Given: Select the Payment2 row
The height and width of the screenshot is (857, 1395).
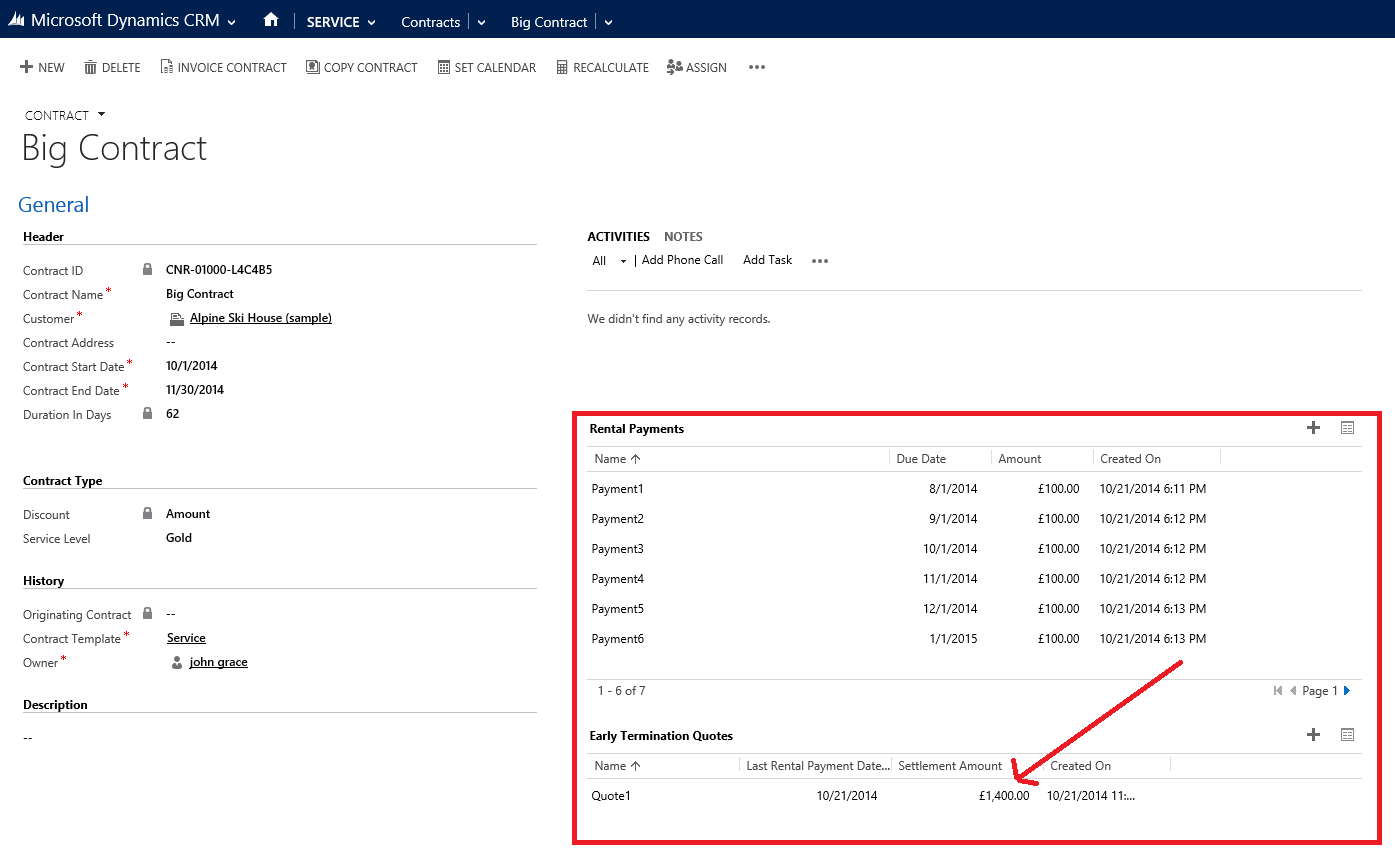Looking at the screenshot, I should click(974, 519).
